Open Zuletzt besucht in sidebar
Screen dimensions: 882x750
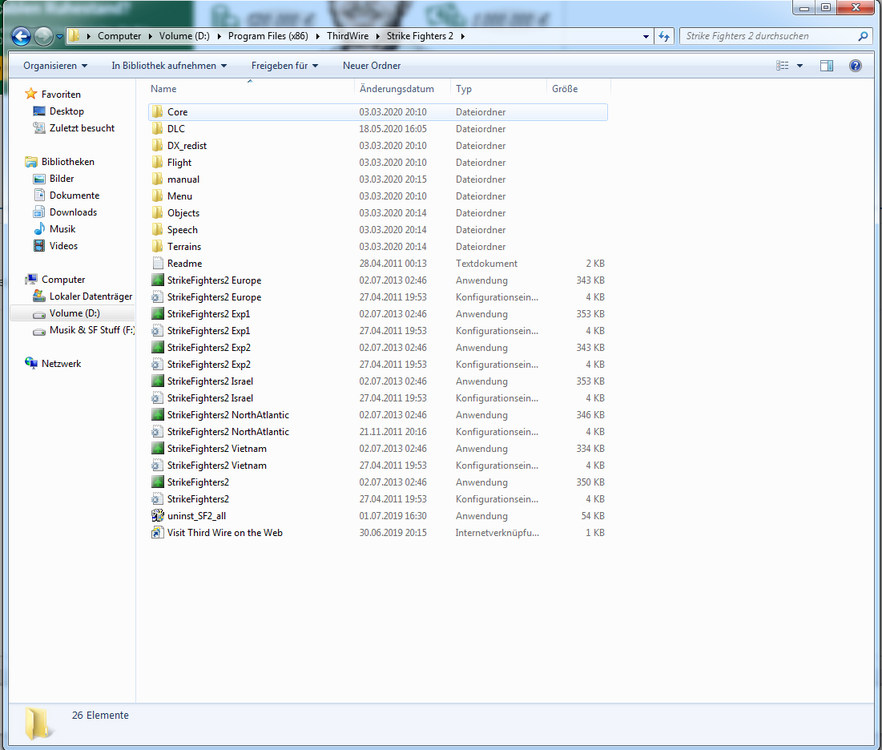click(82, 128)
